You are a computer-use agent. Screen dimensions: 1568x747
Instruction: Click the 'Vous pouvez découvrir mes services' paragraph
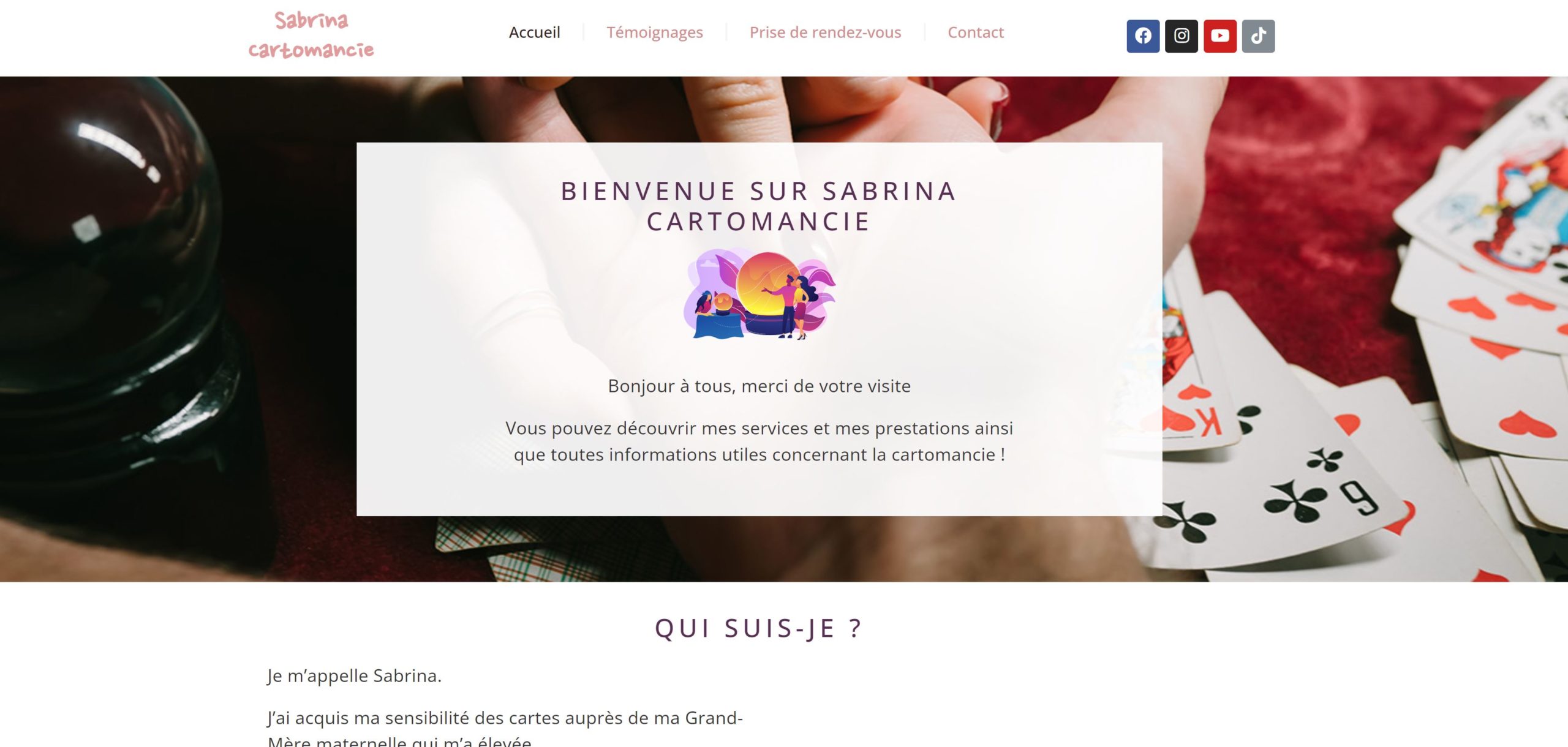point(759,441)
